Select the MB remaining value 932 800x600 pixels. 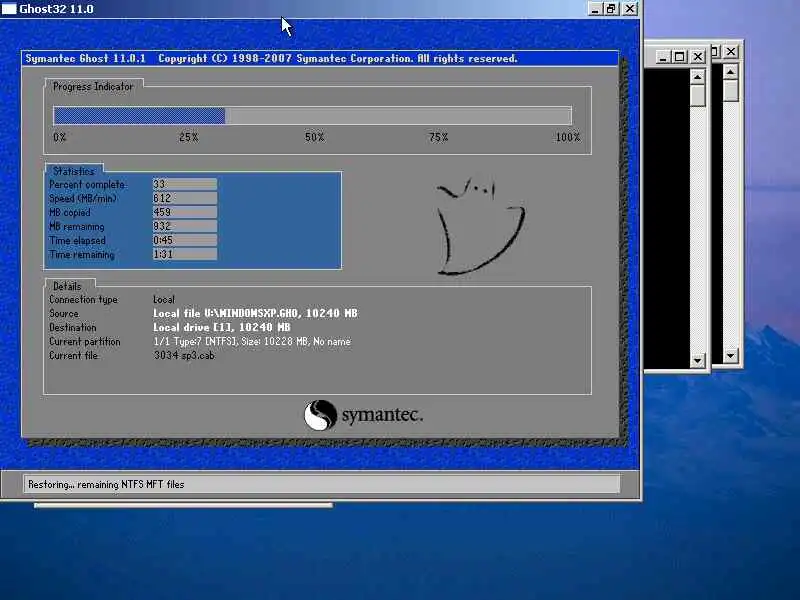(x=185, y=226)
